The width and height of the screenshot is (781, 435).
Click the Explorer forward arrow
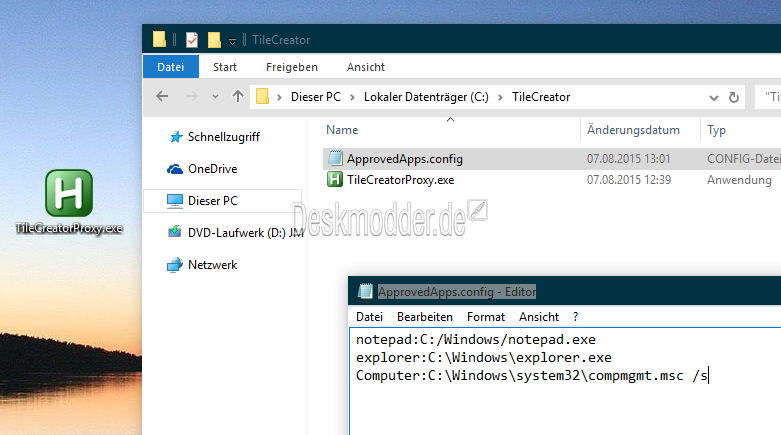[191, 96]
